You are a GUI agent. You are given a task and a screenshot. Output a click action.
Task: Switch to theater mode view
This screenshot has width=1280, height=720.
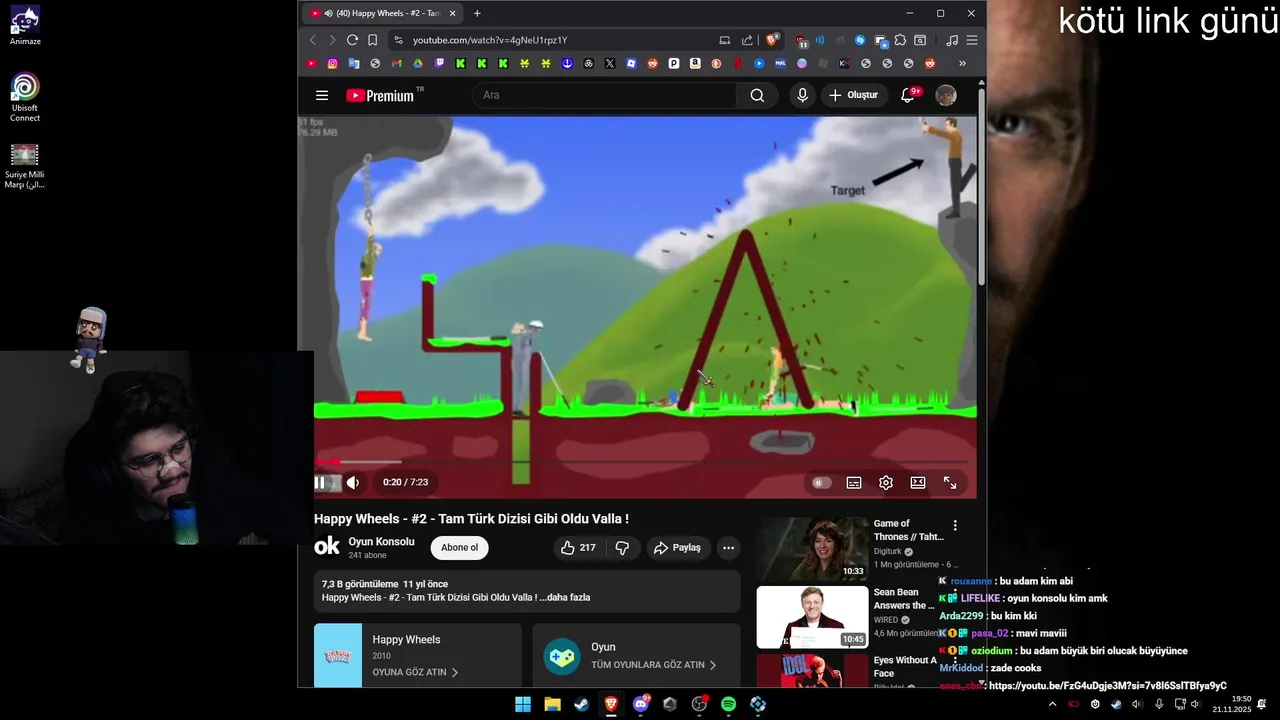(x=918, y=483)
